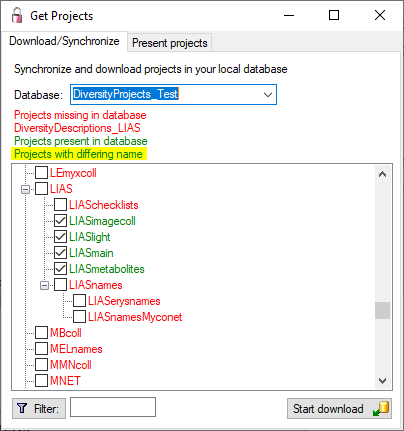
Task: Click the Start download button
Action: click(x=339, y=408)
